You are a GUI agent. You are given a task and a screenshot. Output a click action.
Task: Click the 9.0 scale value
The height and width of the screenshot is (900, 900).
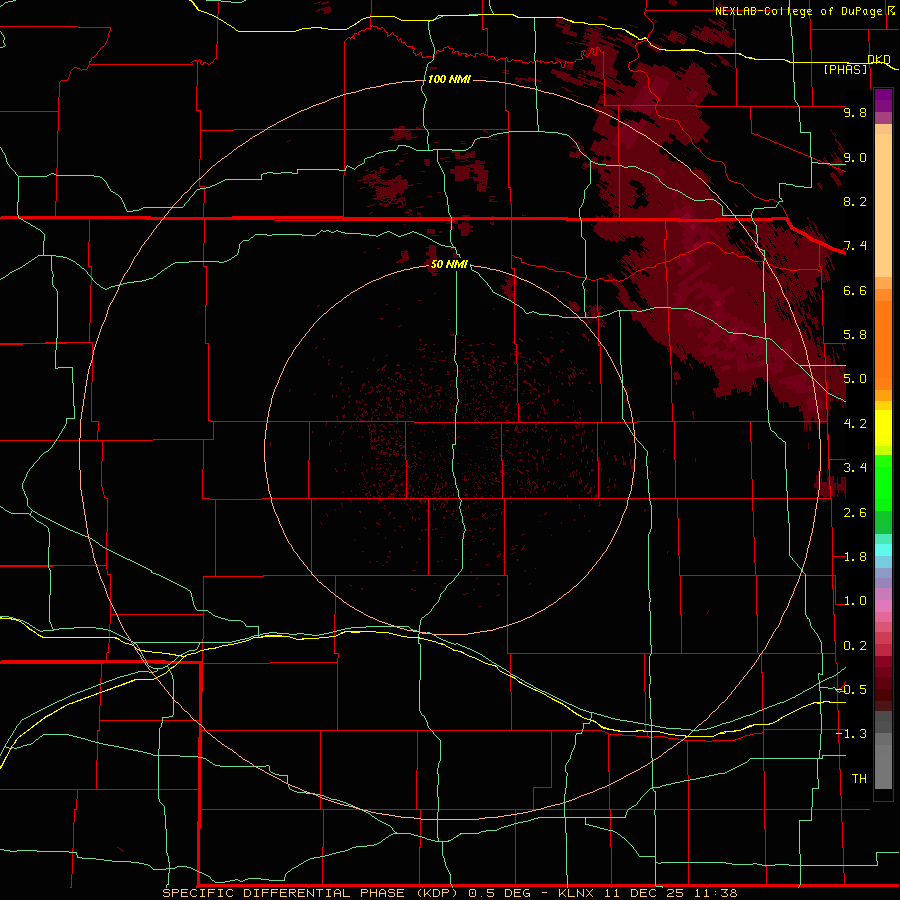(x=855, y=157)
